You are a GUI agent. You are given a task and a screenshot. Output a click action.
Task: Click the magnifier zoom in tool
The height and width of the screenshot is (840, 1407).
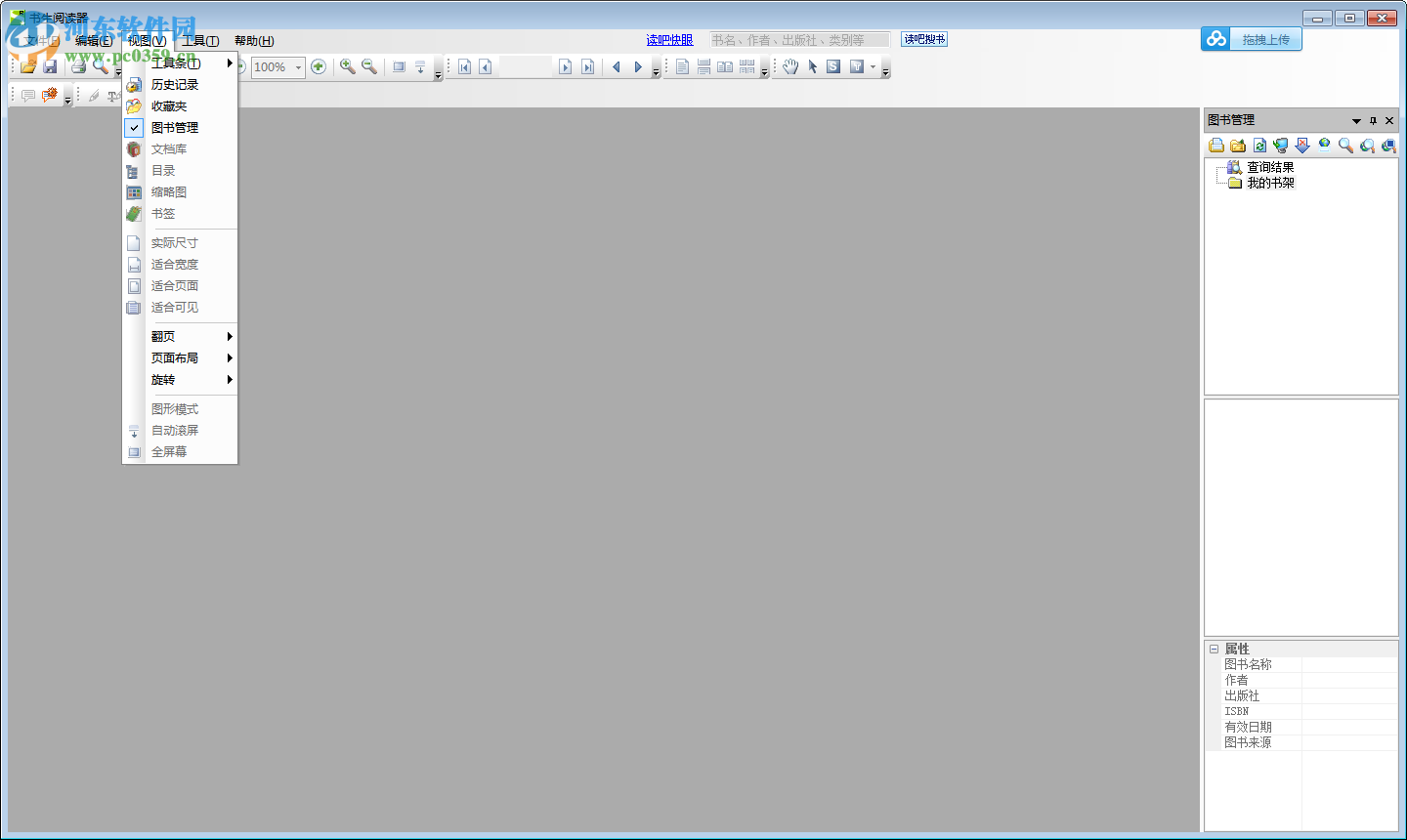(347, 66)
